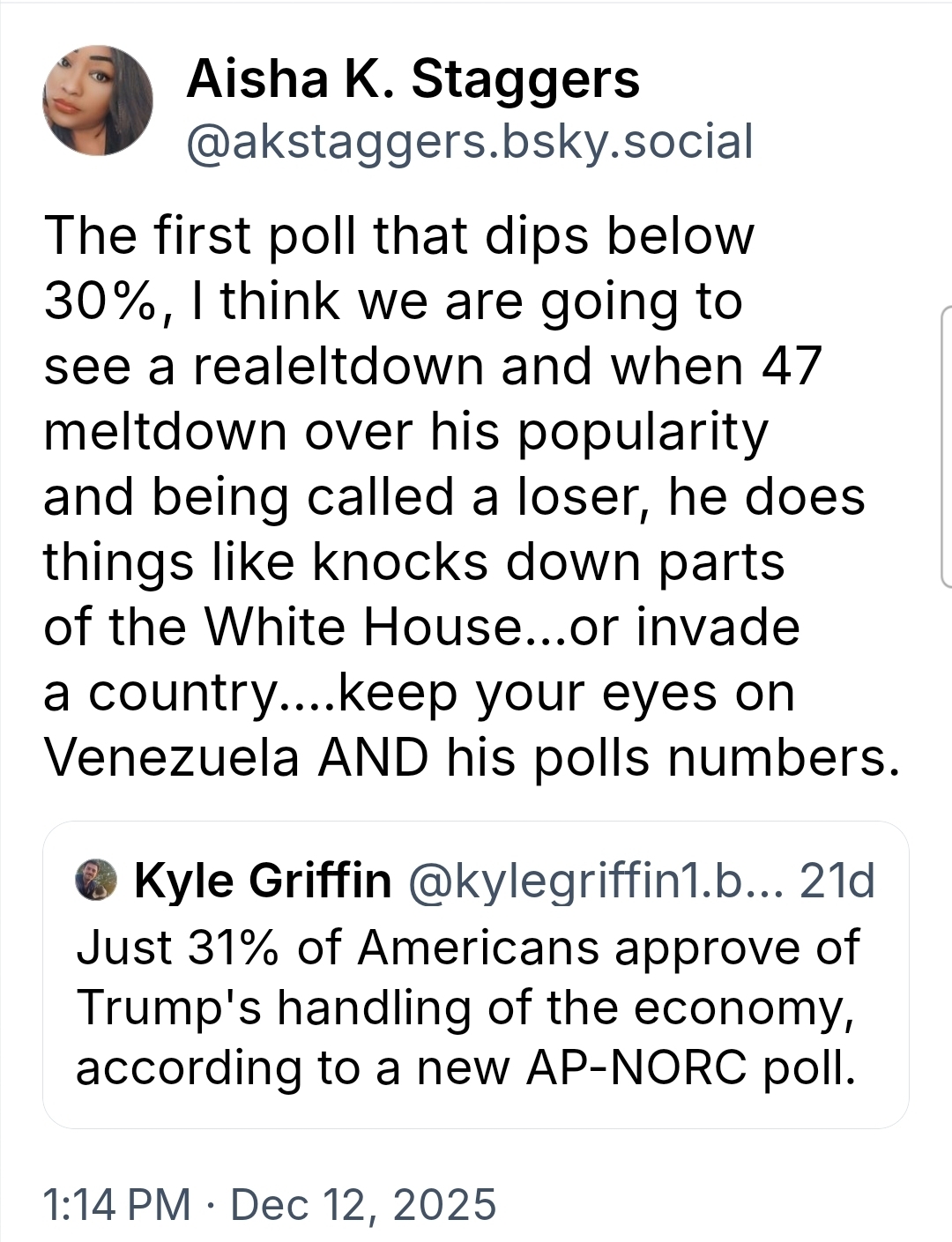The width and height of the screenshot is (952, 1242).
Task: Open the @akstaggers.bsky.social handle
Action: pyautogui.click(x=469, y=143)
